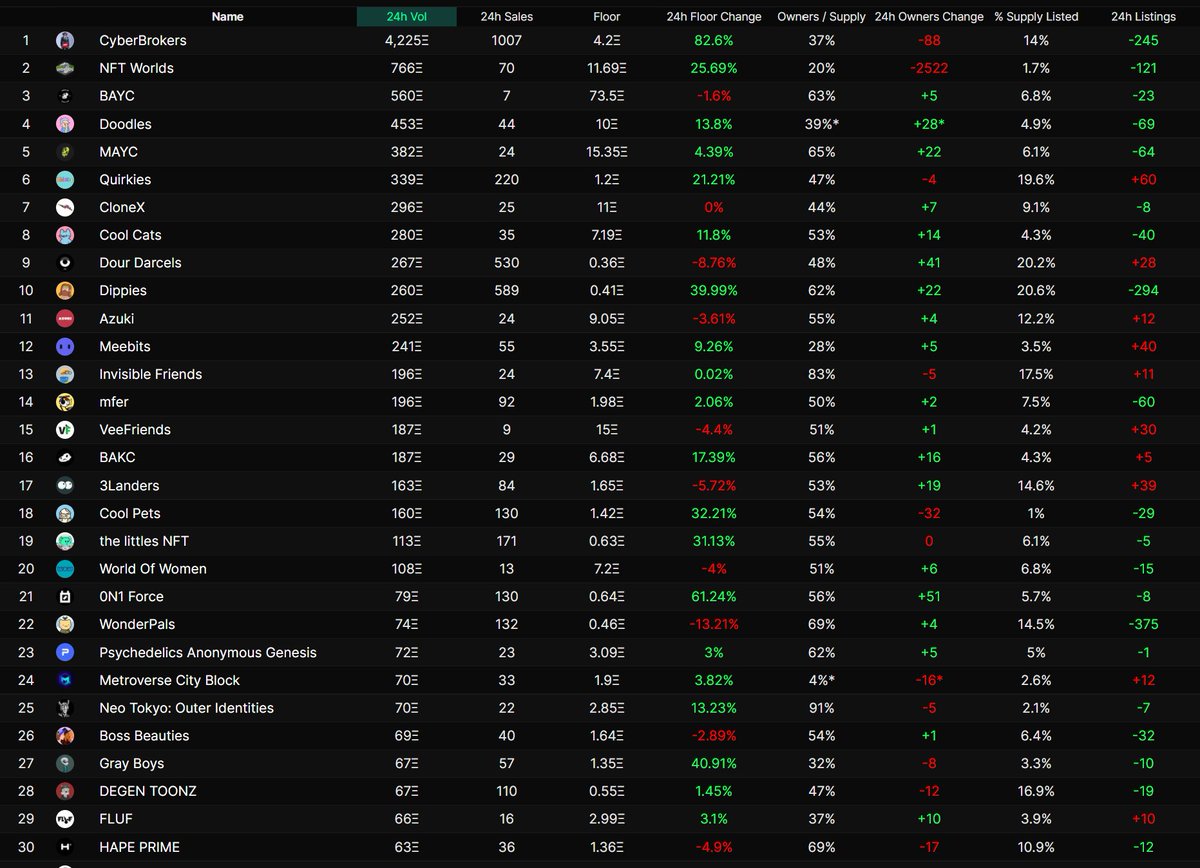
Task: Click Metroverse City Block owners change -16*
Action: [x=929, y=680]
